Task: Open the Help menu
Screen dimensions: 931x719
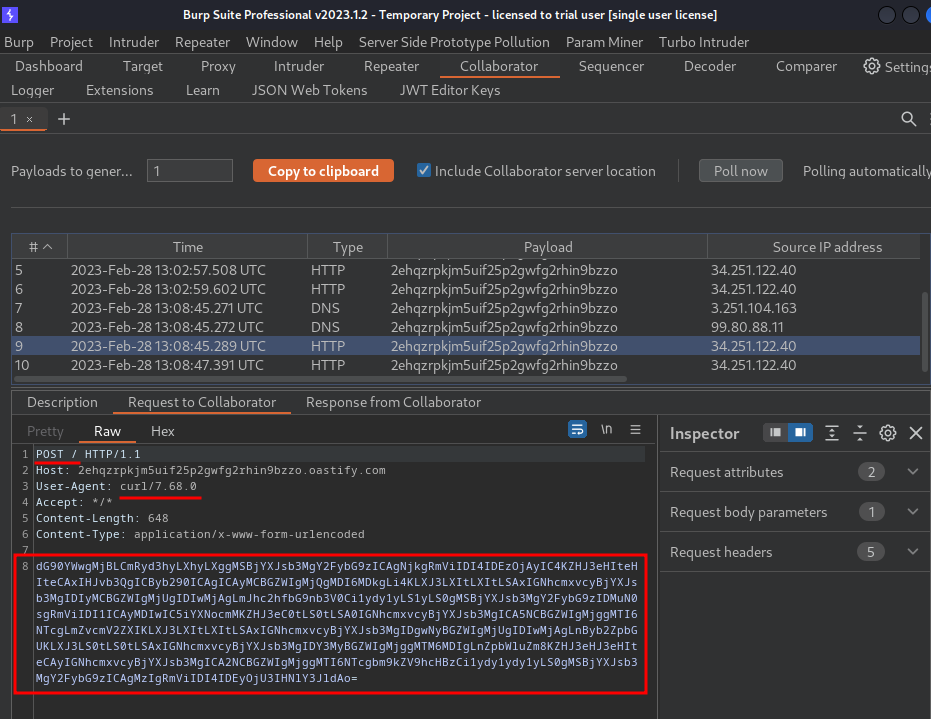Action: (328, 42)
